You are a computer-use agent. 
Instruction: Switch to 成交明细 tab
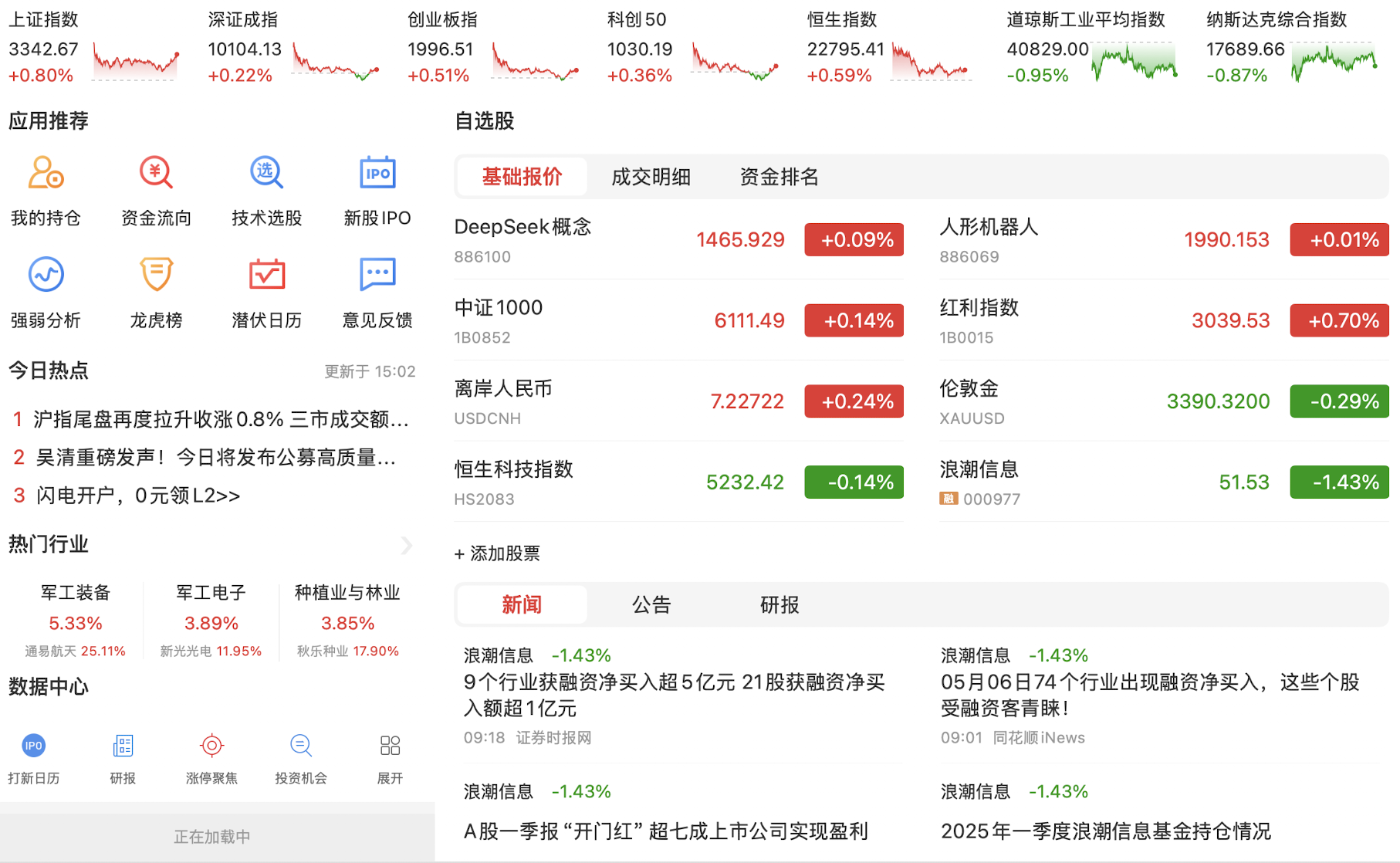[x=651, y=177]
